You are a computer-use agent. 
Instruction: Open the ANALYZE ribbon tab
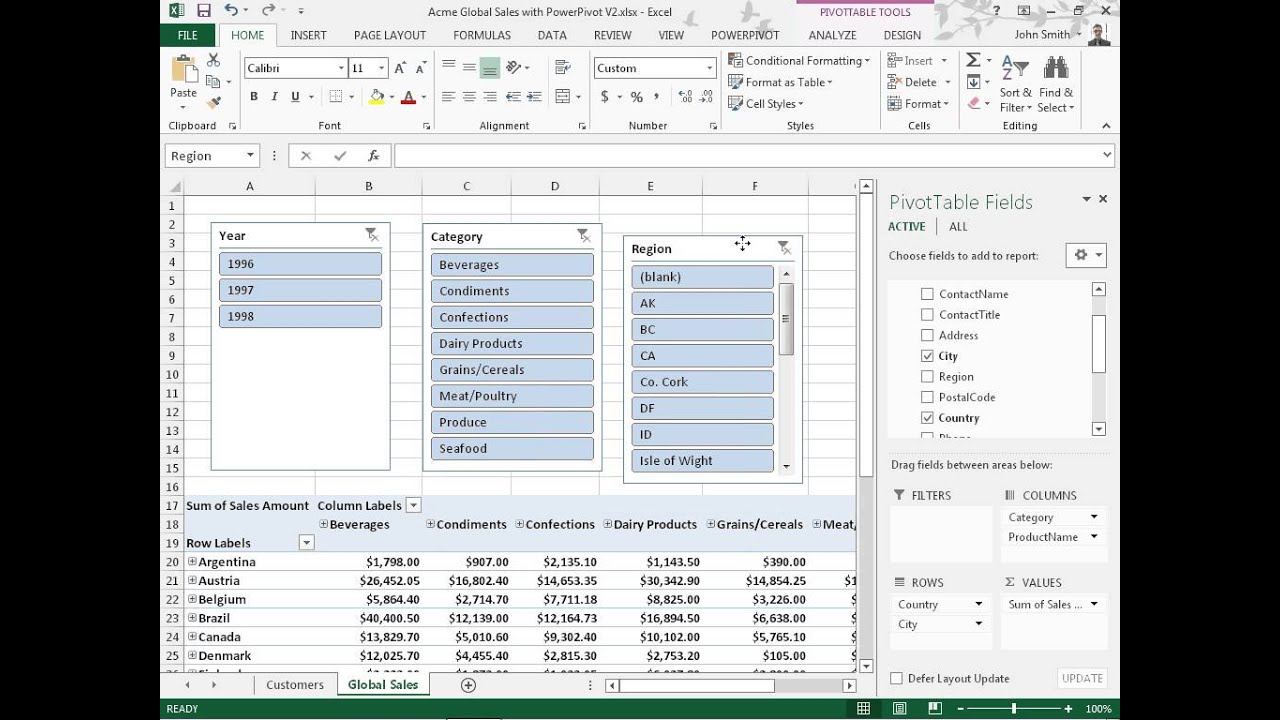tap(832, 35)
